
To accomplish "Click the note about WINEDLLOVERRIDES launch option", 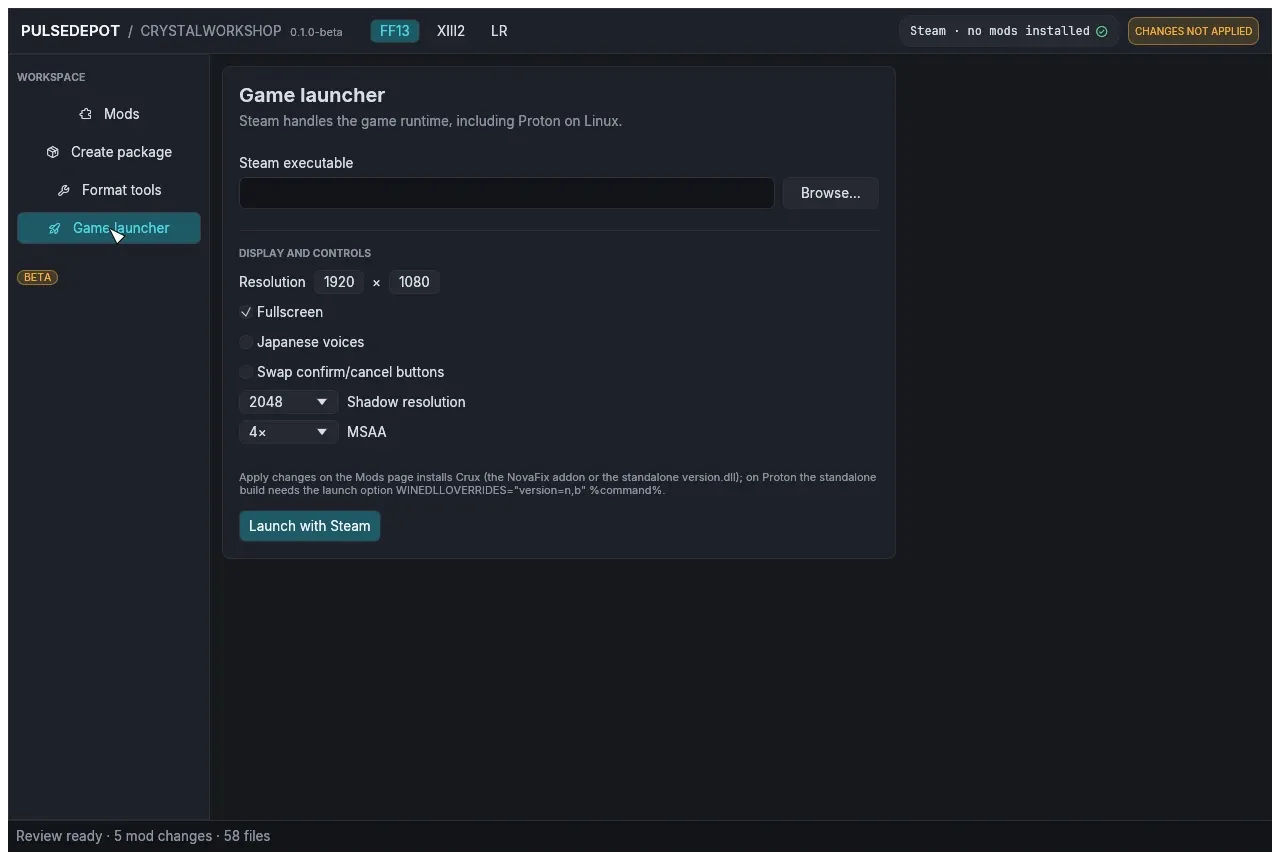I will point(557,484).
